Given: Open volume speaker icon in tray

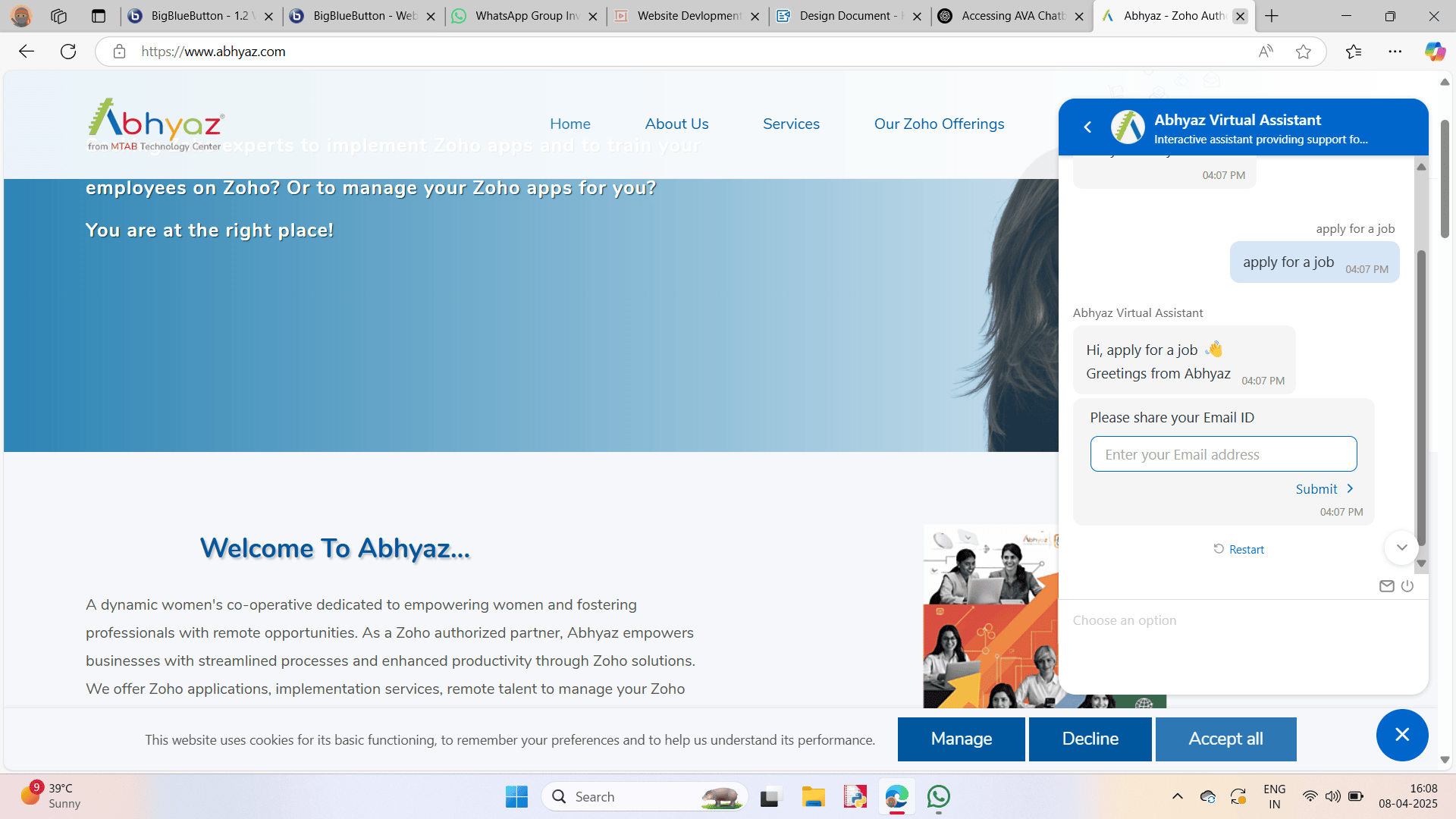Looking at the screenshot, I should click(1332, 796).
